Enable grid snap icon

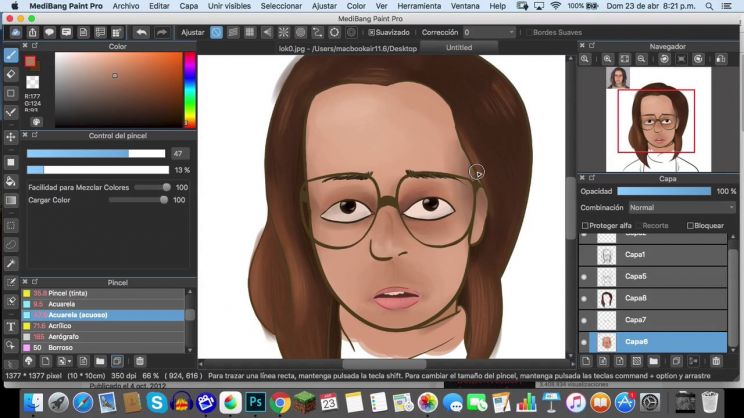click(250, 32)
